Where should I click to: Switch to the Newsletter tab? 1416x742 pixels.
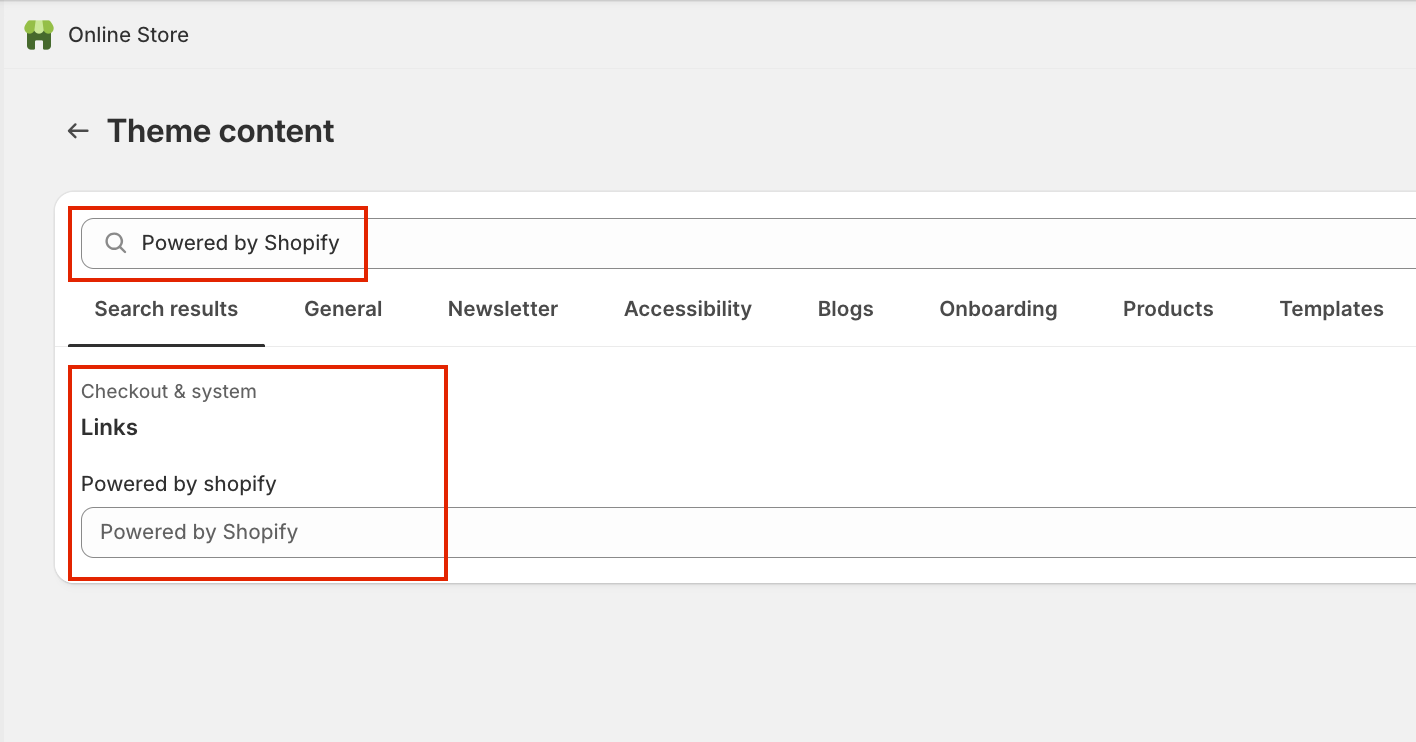(x=503, y=309)
